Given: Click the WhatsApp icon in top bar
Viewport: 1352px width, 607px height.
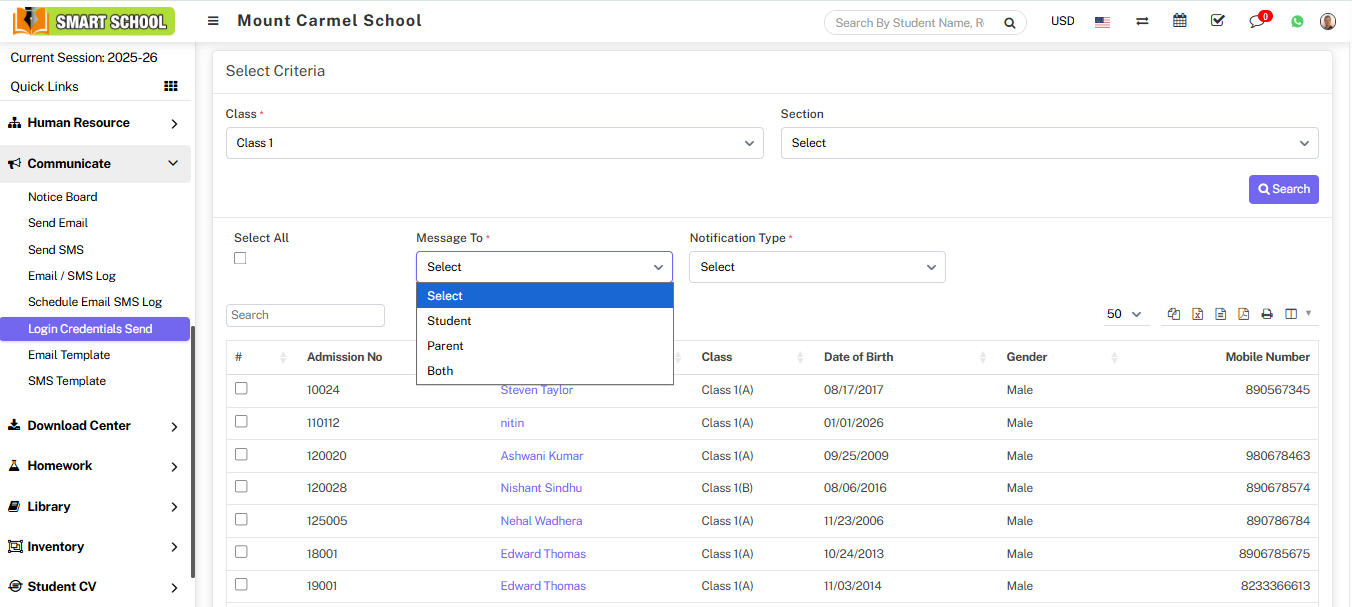Looking at the screenshot, I should click(x=1297, y=21).
